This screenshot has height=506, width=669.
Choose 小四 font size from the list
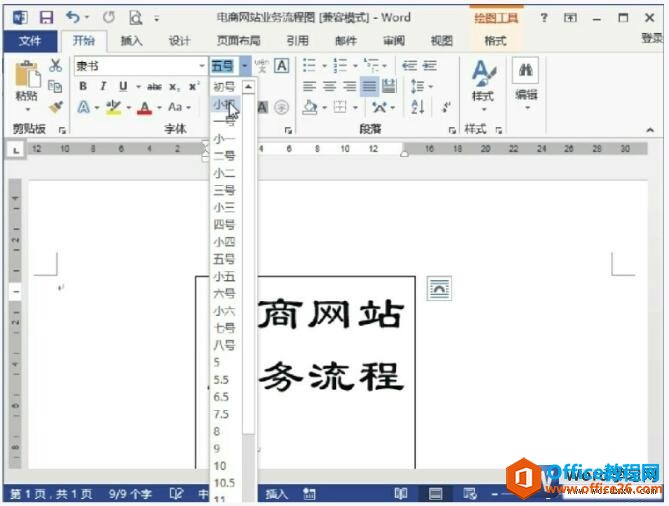click(x=224, y=241)
